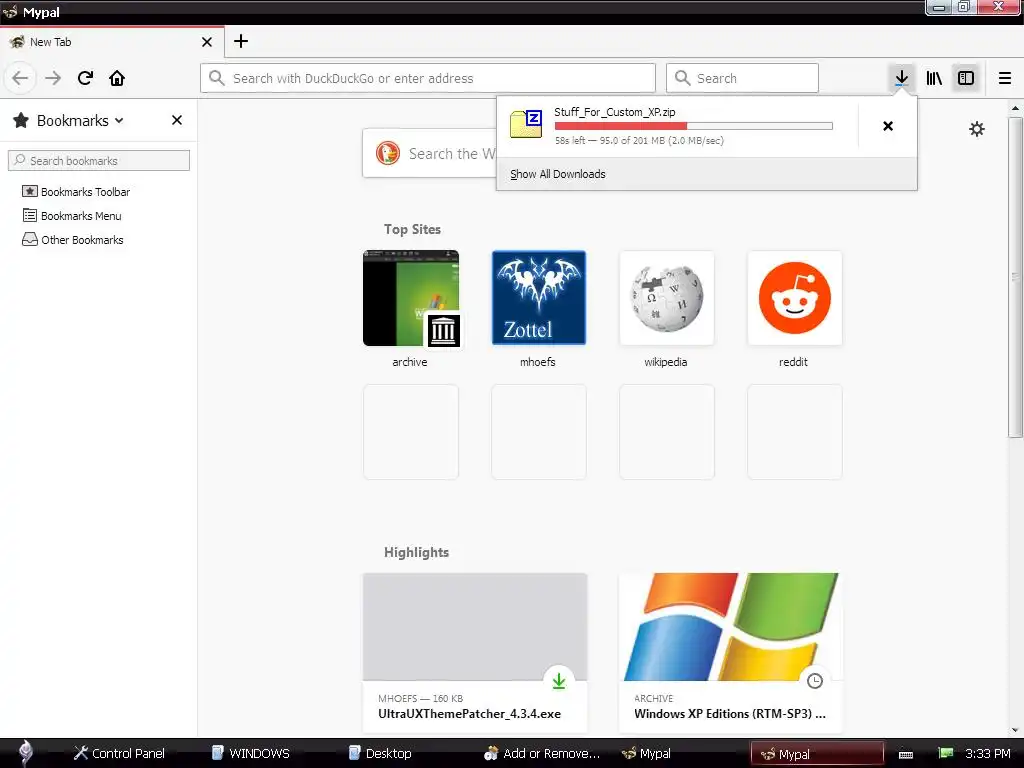Select Bookmarks Menu folder

pos(72,216)
